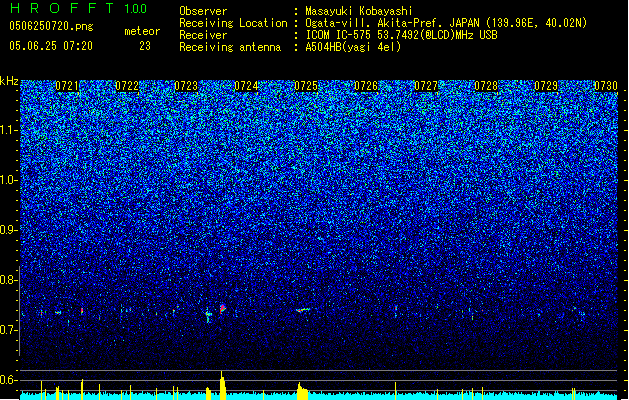Click the date stamp 05.06.25 07:20

pos(51,46)
